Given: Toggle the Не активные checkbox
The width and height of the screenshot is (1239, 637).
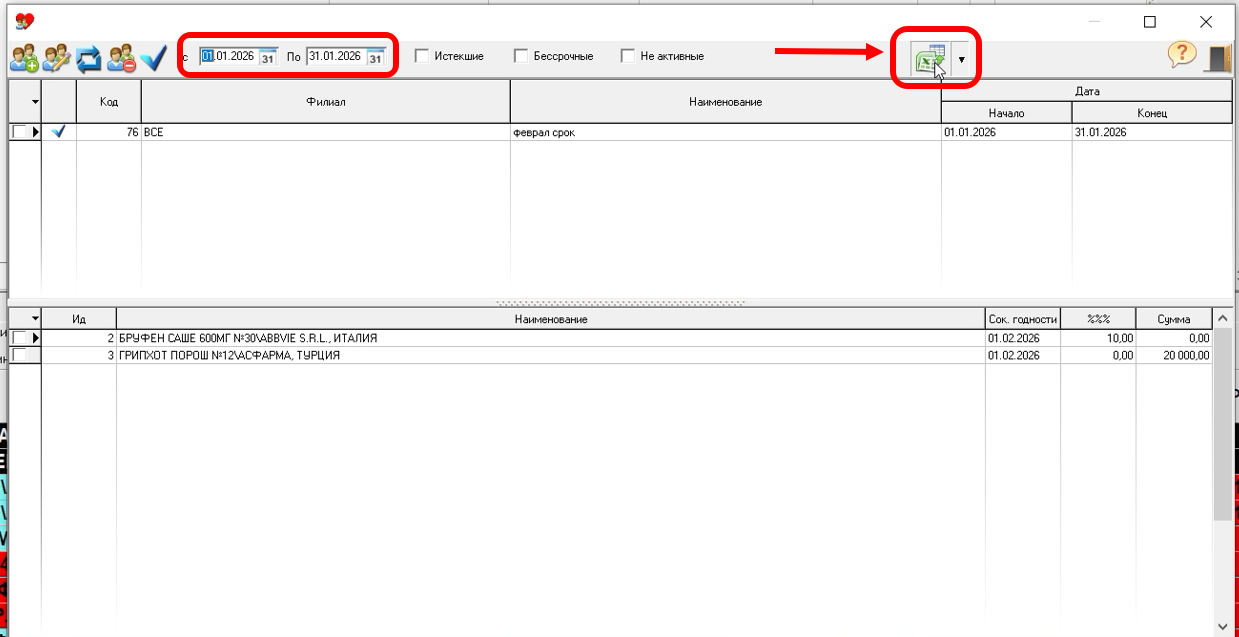Looking at the screenshot, I should (x=628, y=56).
